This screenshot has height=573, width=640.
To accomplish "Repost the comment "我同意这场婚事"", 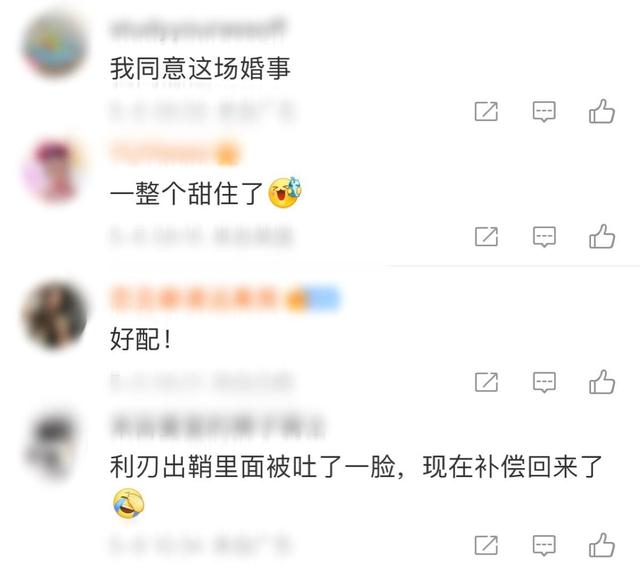I will coord(486,111).
